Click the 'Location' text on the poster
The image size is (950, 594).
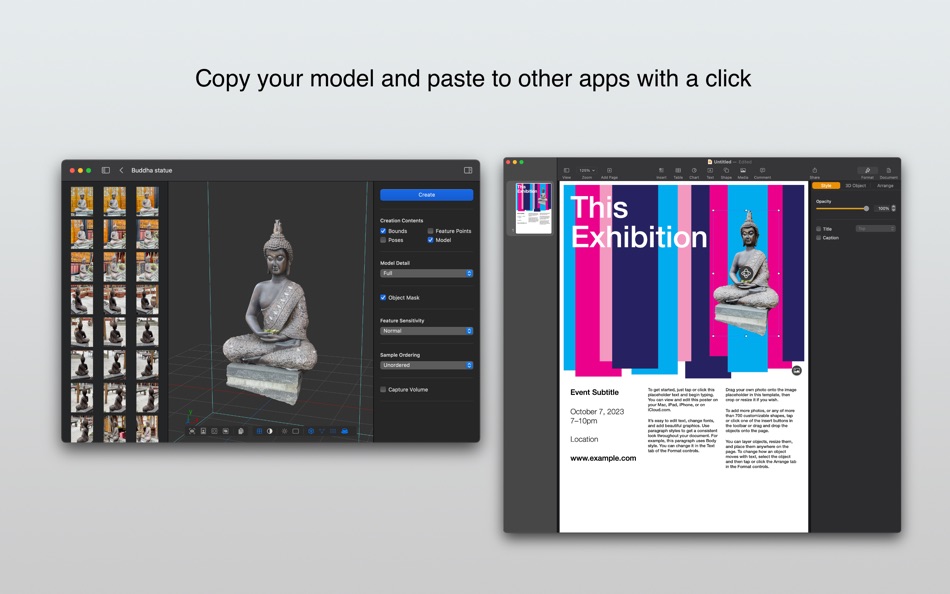point(584,439)
